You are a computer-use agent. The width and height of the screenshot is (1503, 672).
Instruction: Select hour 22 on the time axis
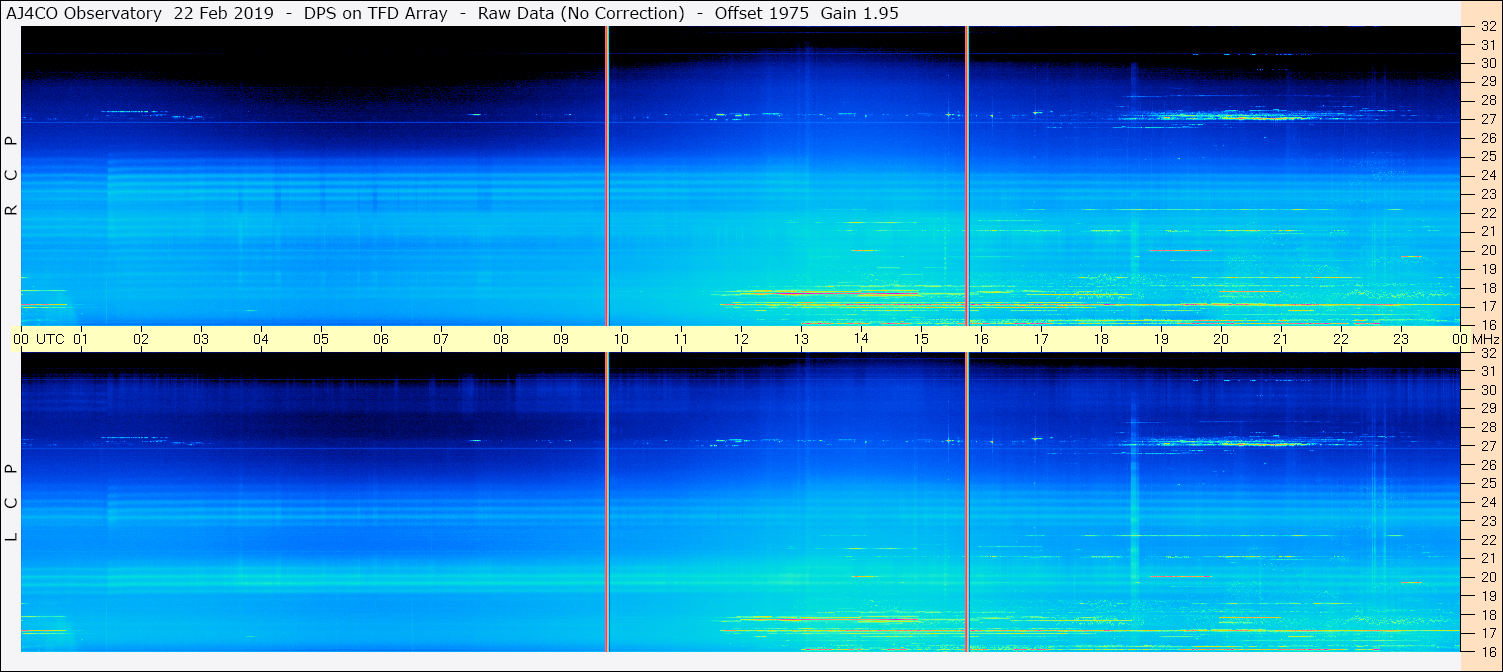[x=1341, y=339]
